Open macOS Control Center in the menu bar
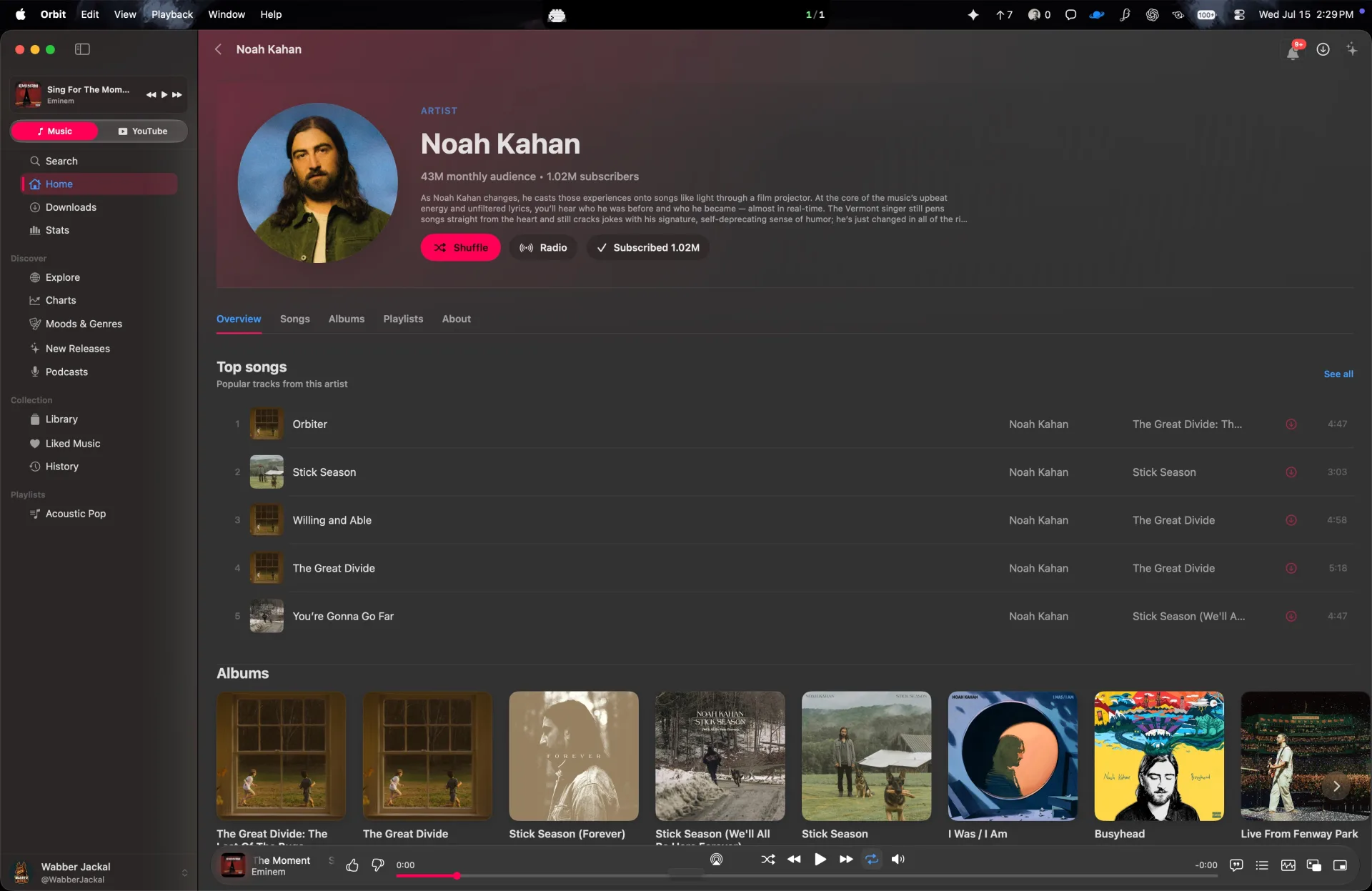The image size is (1372, 891). click(1239, 14)
